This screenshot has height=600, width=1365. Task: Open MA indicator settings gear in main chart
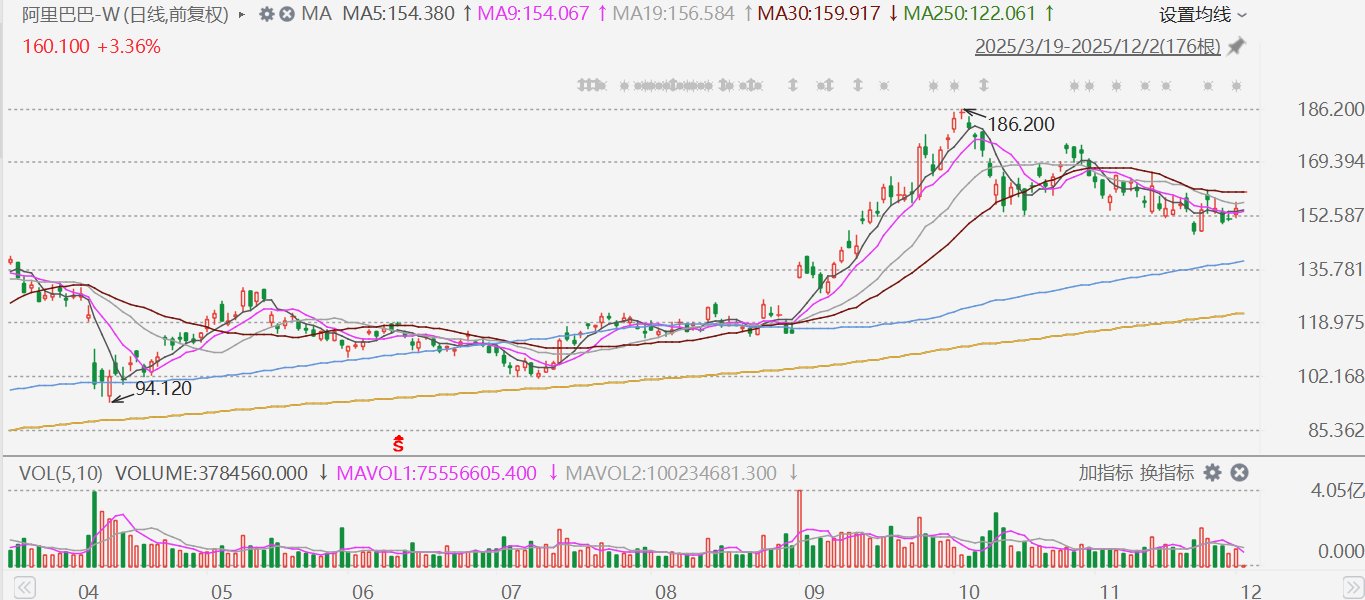pos(266,14)
